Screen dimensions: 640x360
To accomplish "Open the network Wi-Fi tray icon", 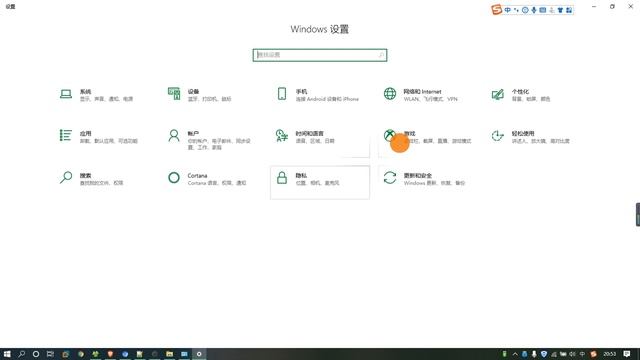I will [554, 354].
